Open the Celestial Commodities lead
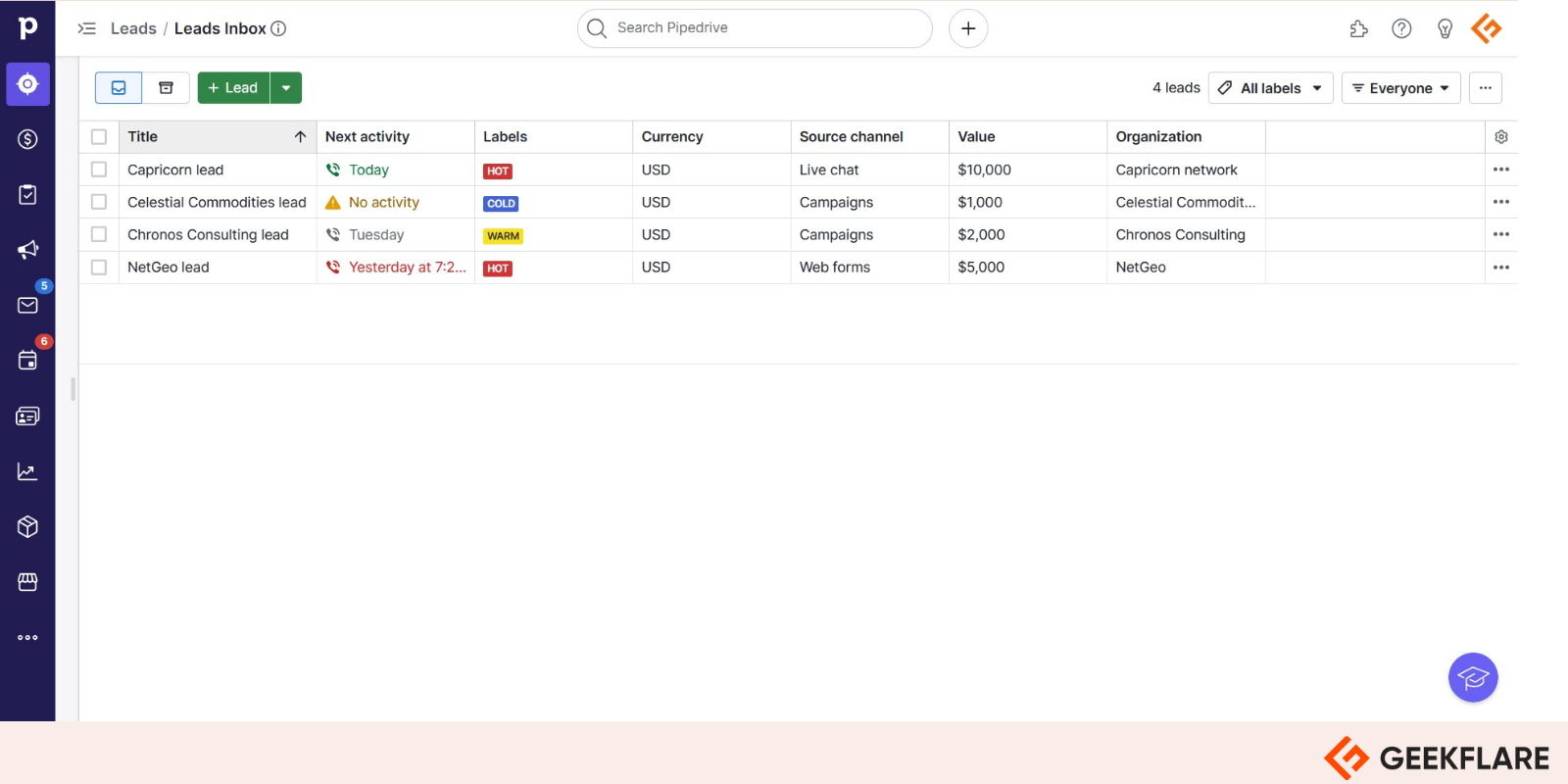1568x784 pixels. (x=217, y=203)
